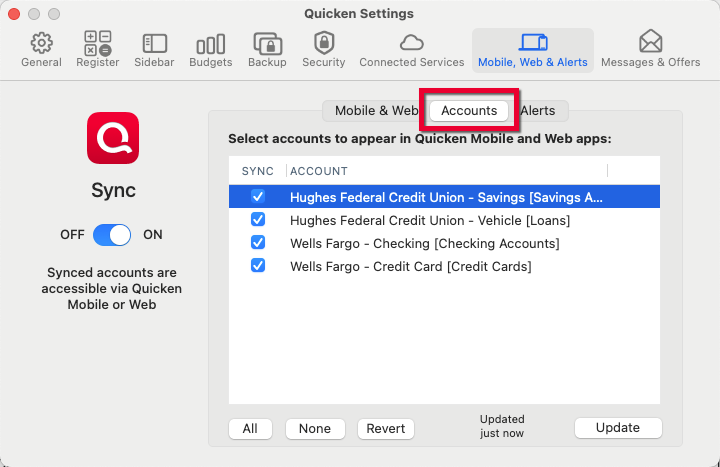Switch to the Accounts tab
The width and height of the screenshot is (720, 467).
pos(469,111)
